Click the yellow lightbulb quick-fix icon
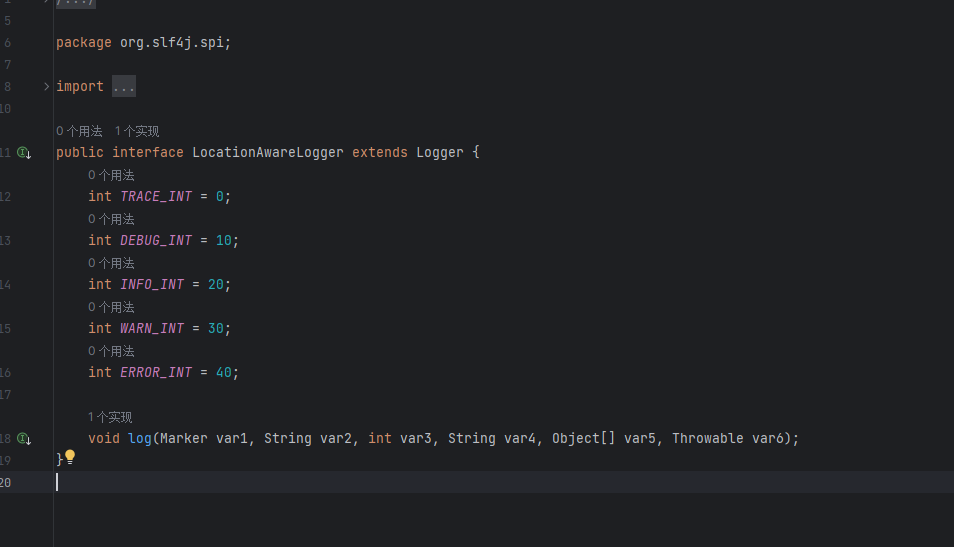 point(70,457)
